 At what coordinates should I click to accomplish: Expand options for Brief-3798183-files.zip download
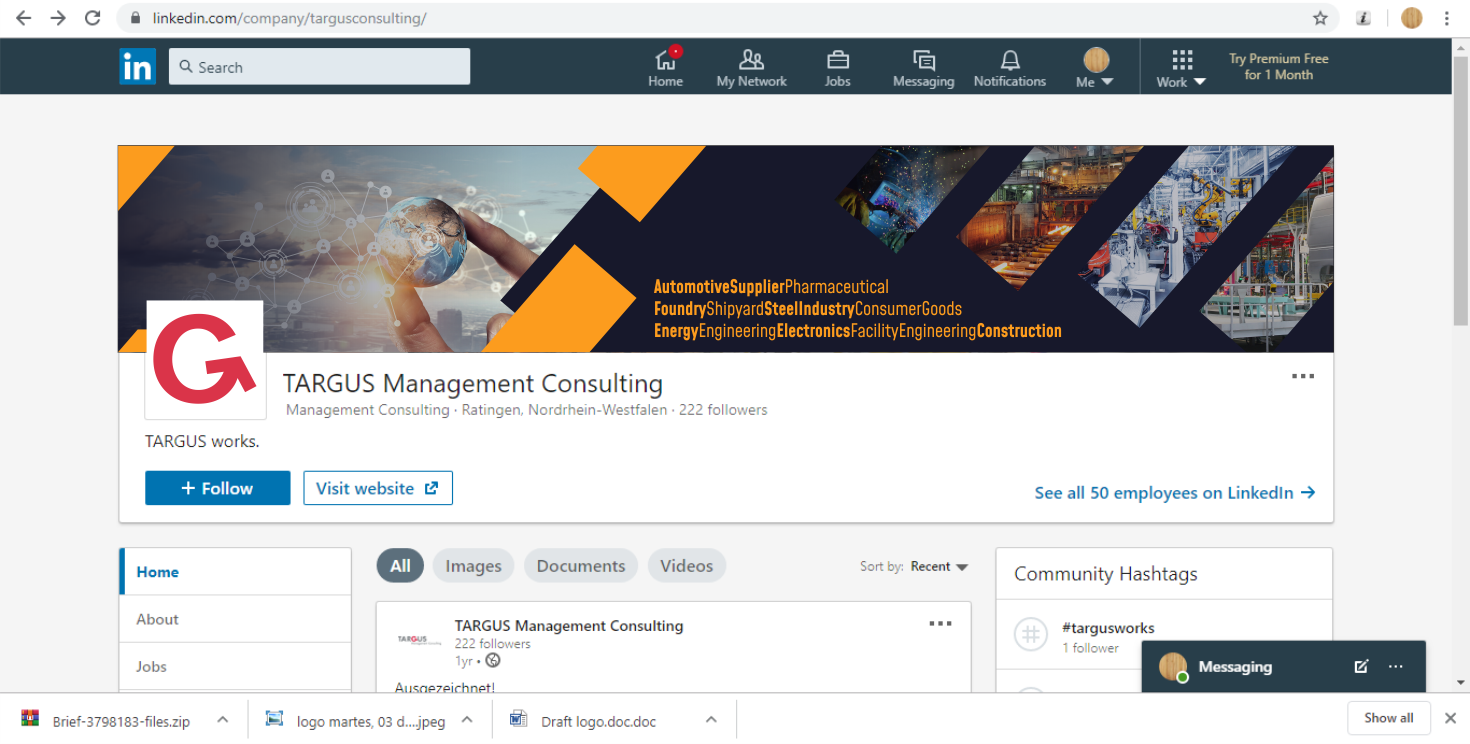click(x=222, y=720)
